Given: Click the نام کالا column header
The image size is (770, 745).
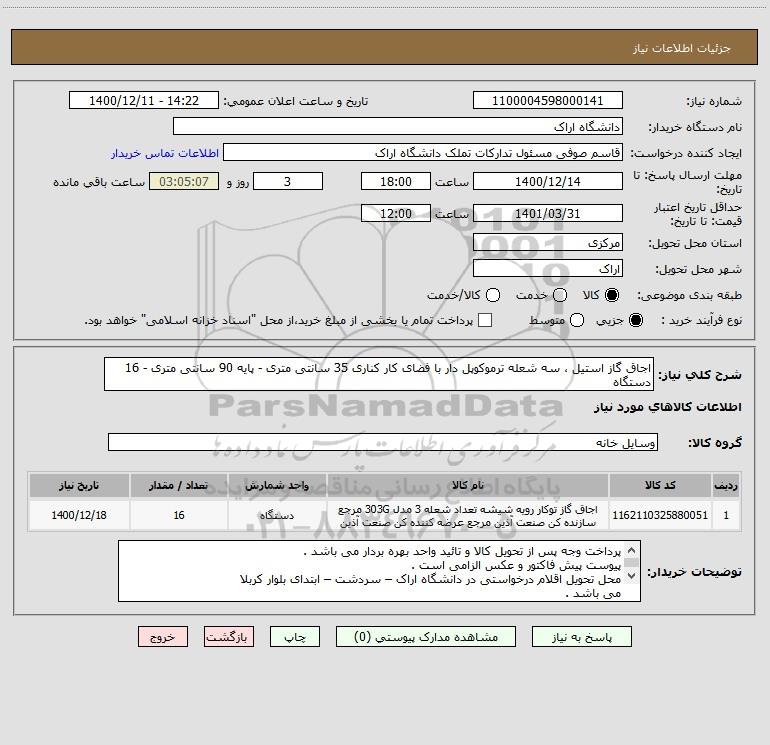Looking at the screenshot, I should point(468,485).
